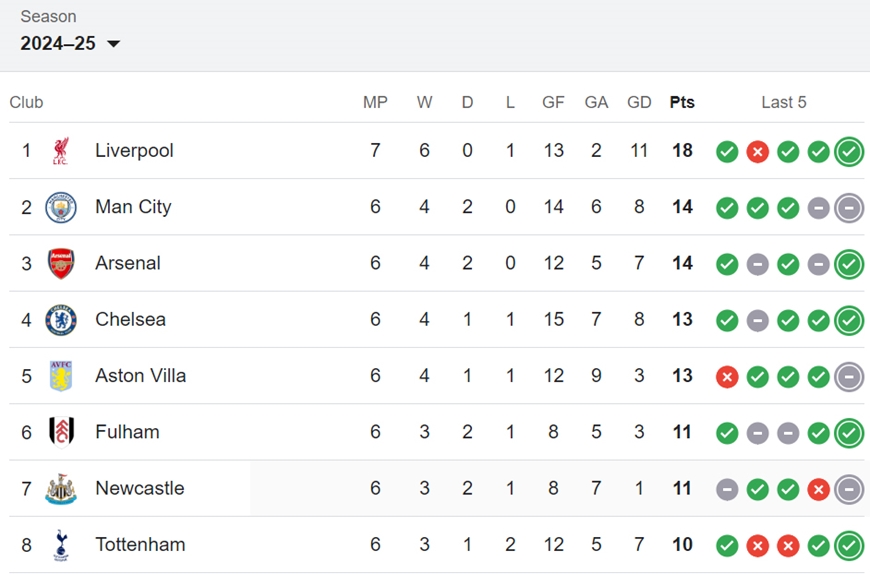Click the Newcastle club crest

(x=60, y=489)
